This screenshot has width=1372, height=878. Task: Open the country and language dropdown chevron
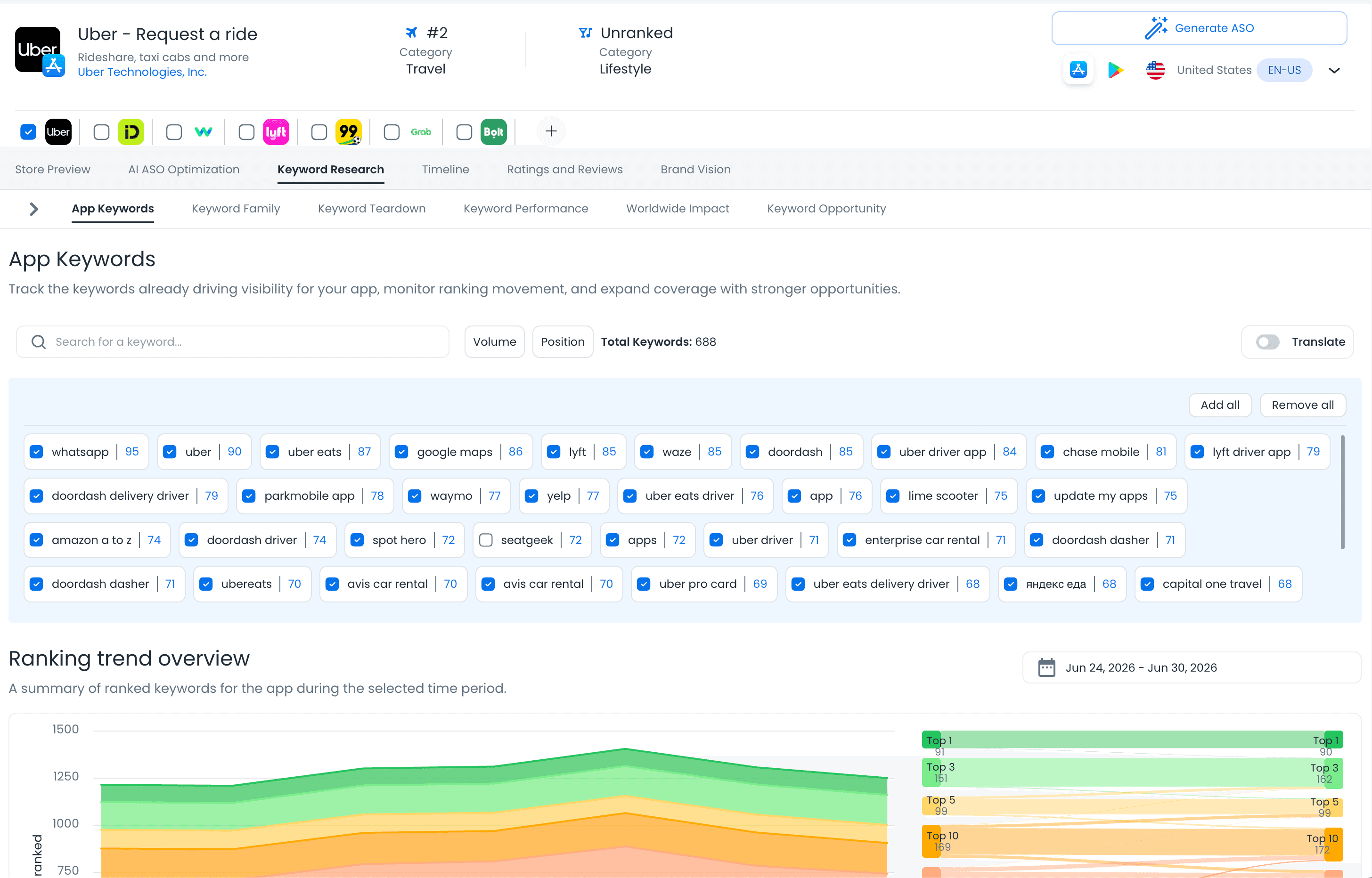click(x=1334, y=70)
